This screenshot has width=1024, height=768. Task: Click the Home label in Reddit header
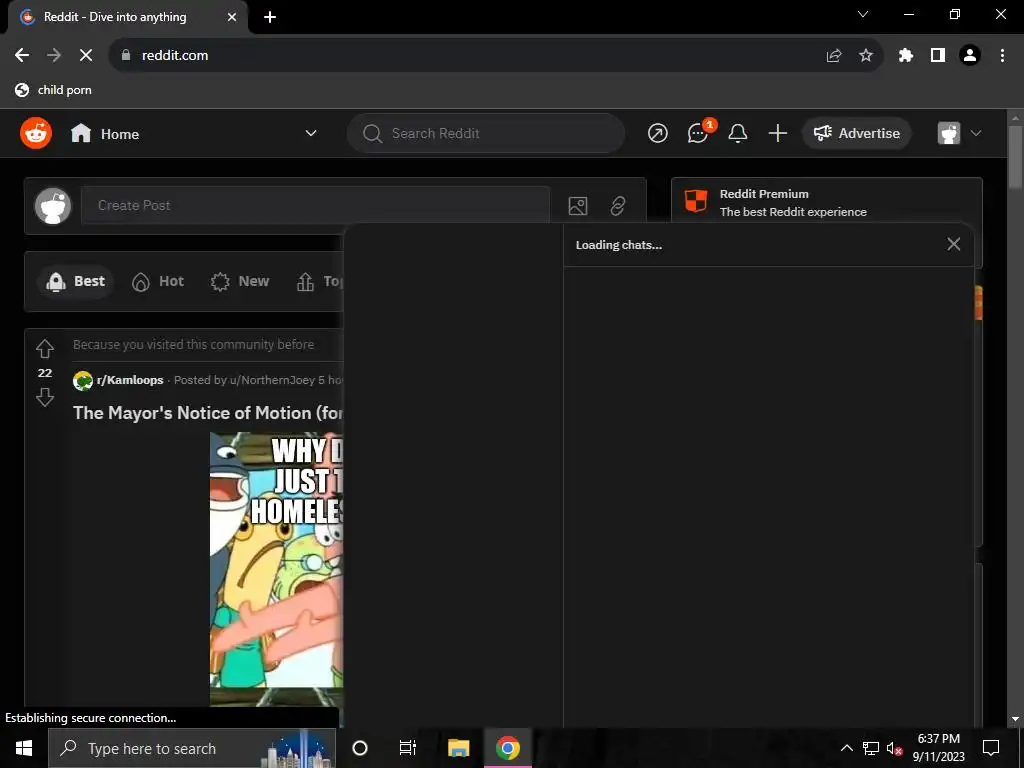click(120, 134)
